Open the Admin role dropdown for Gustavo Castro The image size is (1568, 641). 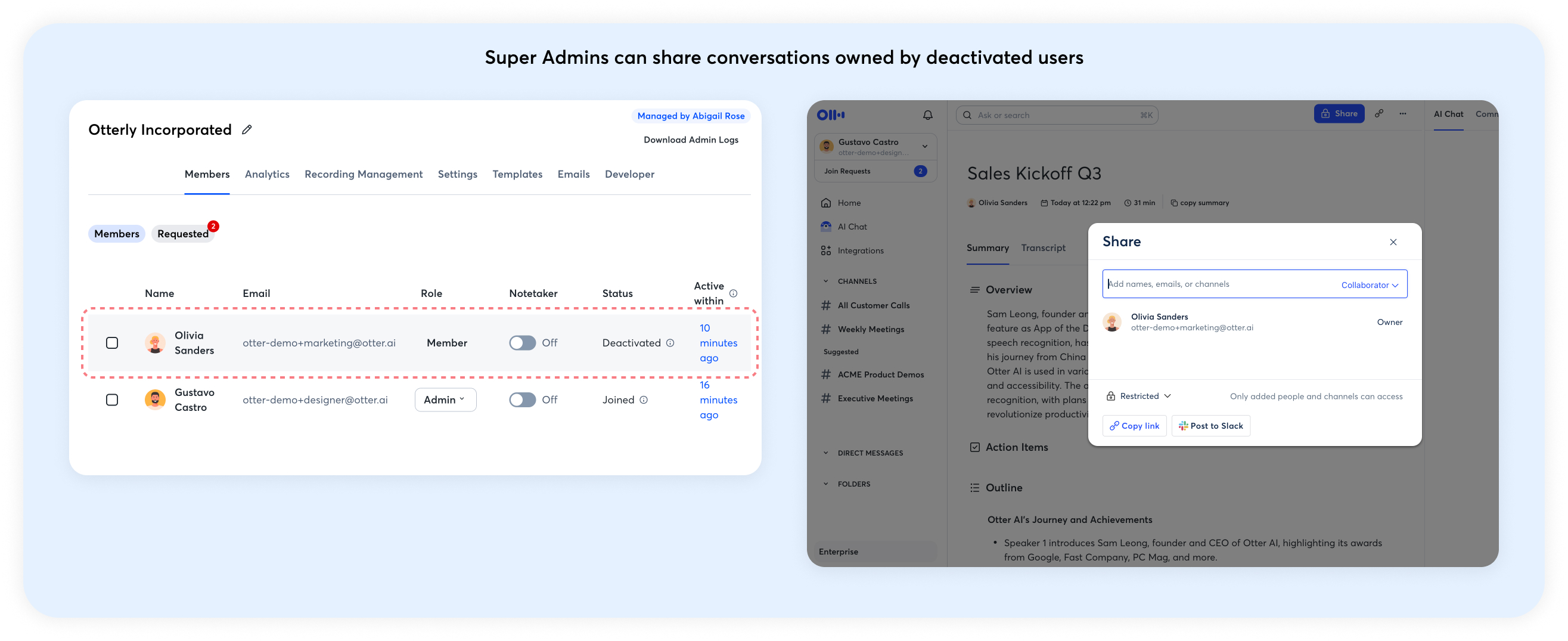point(445,400)
